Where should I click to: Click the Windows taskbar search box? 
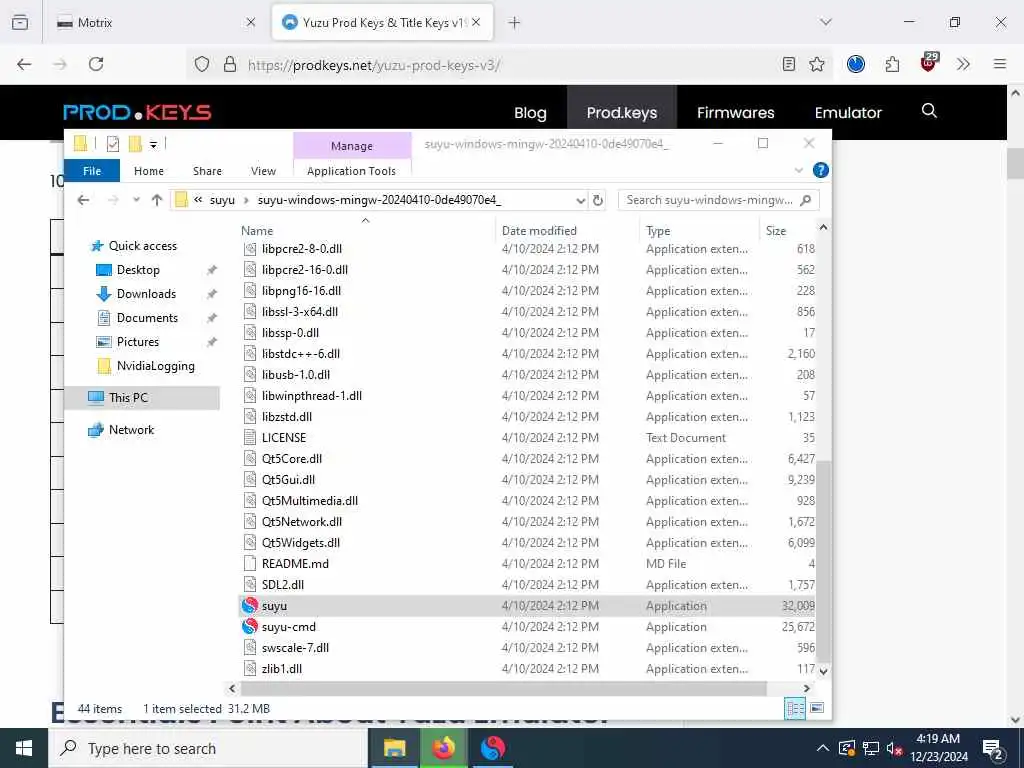pyautogui.click(x=208, y=748)
